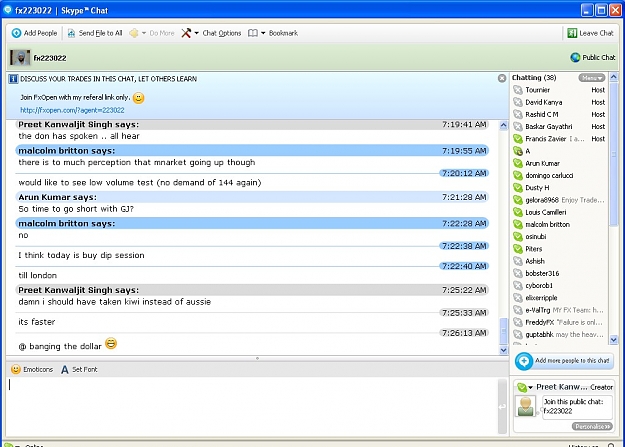This screenshot has height=447, width=625.
Task: Click status icon next to A
Action: click(x=518, y=151)
